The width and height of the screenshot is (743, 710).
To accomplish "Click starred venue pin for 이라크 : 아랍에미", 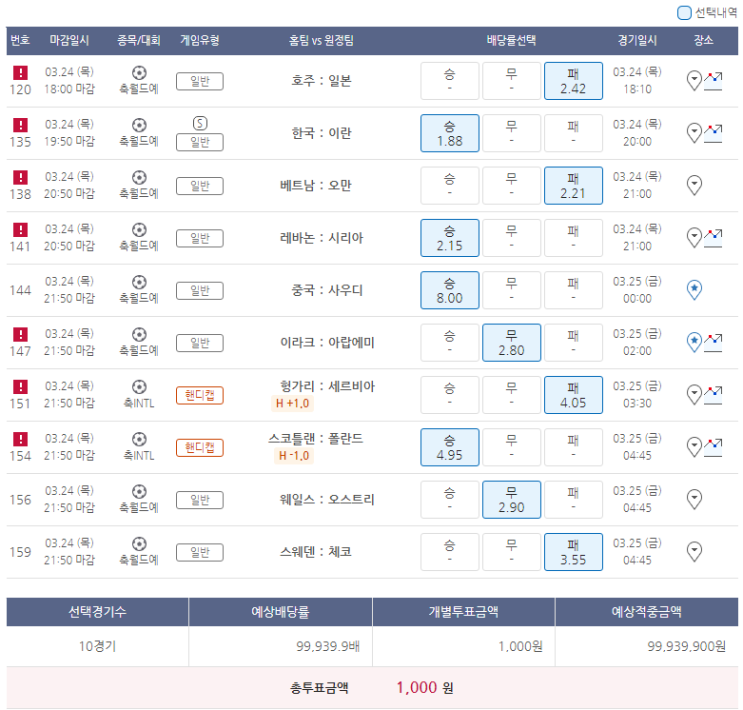I will 694,343.
